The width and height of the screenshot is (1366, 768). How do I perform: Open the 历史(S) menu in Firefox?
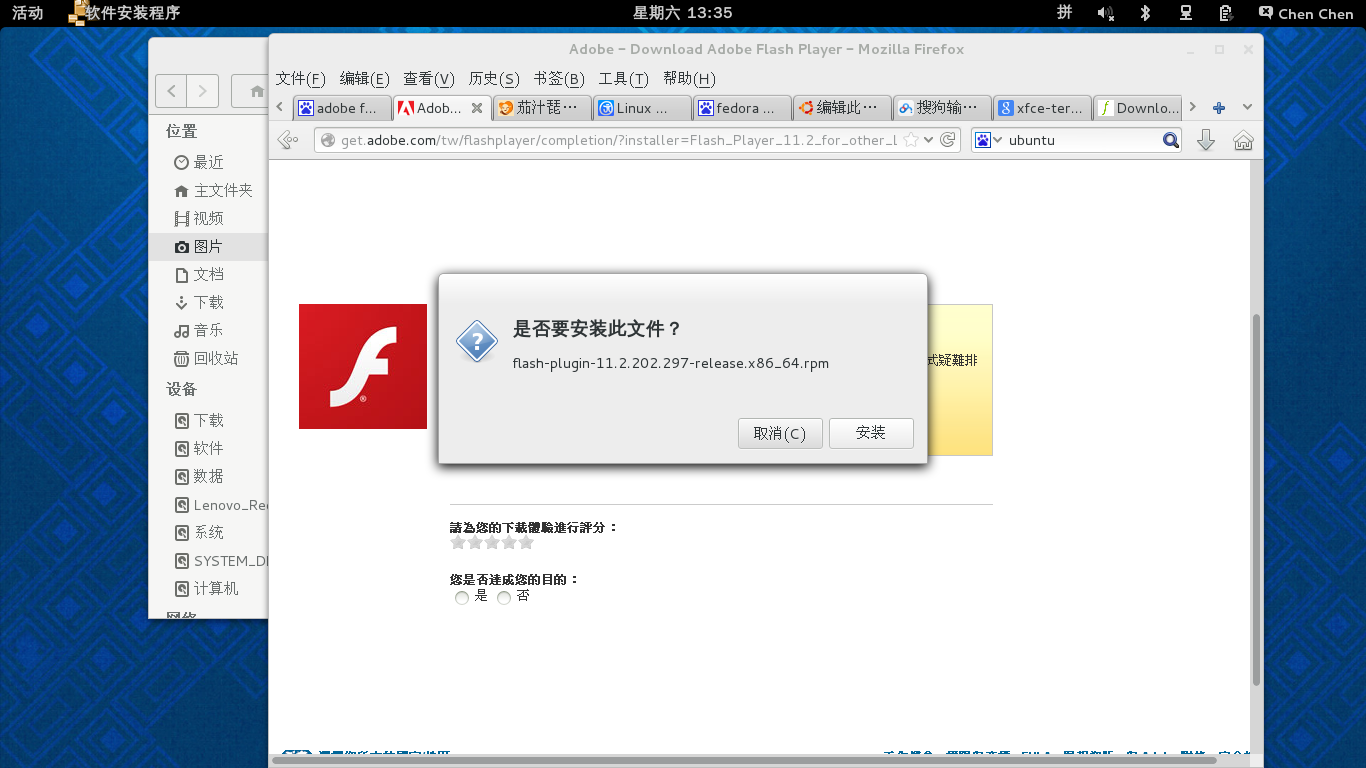coord(494,79)
